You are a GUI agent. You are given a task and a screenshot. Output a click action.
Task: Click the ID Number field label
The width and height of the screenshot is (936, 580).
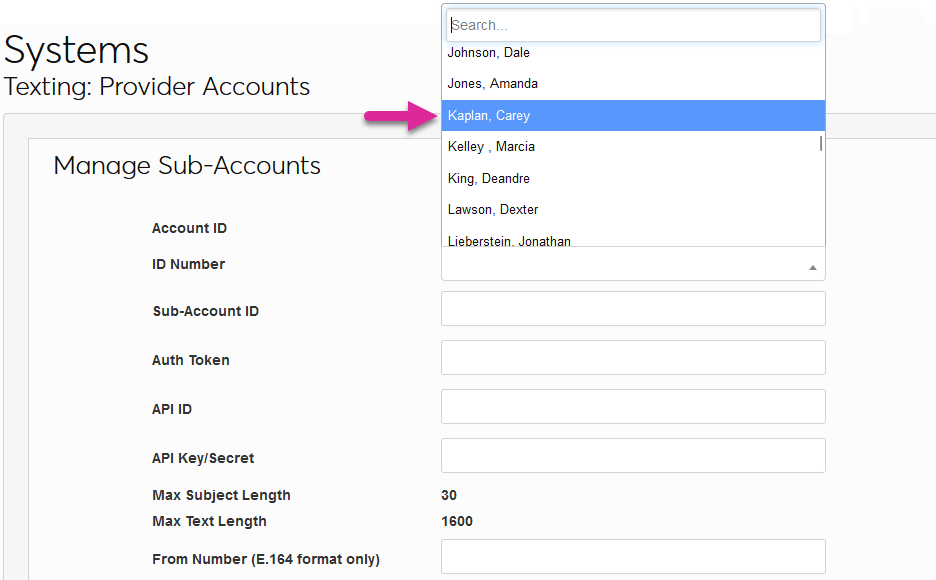188,265
